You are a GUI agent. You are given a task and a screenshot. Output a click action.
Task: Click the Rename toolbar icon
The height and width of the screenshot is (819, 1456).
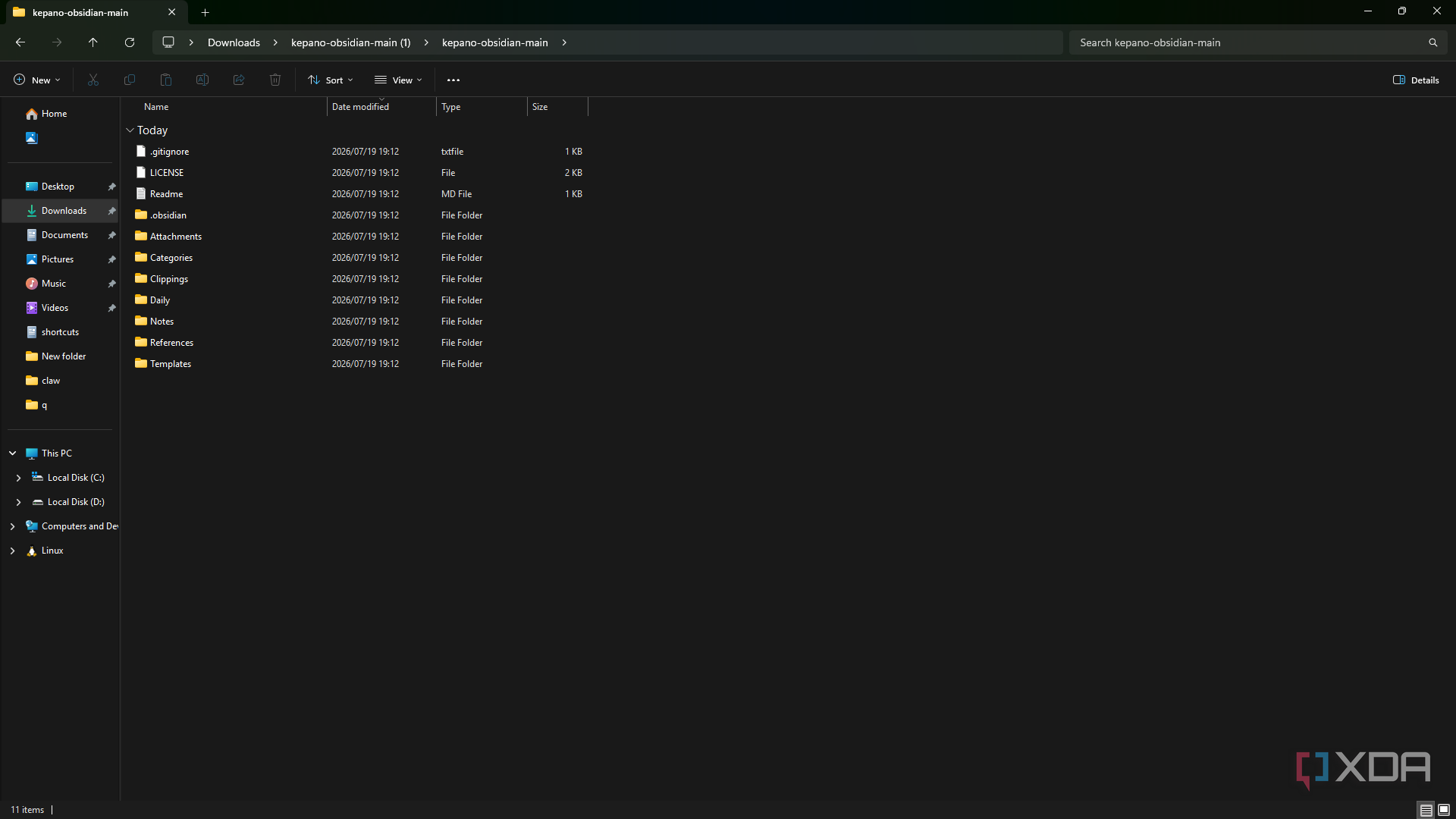click(202, 80)
